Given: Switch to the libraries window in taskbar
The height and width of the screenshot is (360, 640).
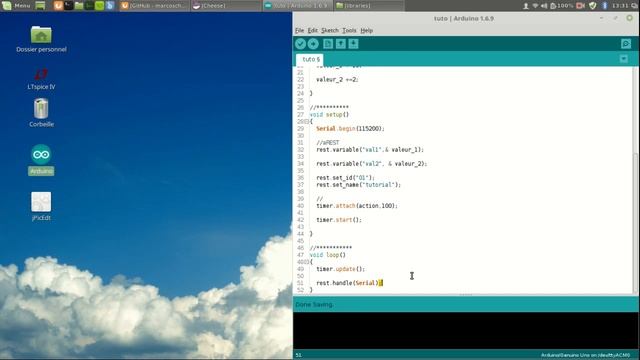Looking at the screenshot, I should coord(369,6).
